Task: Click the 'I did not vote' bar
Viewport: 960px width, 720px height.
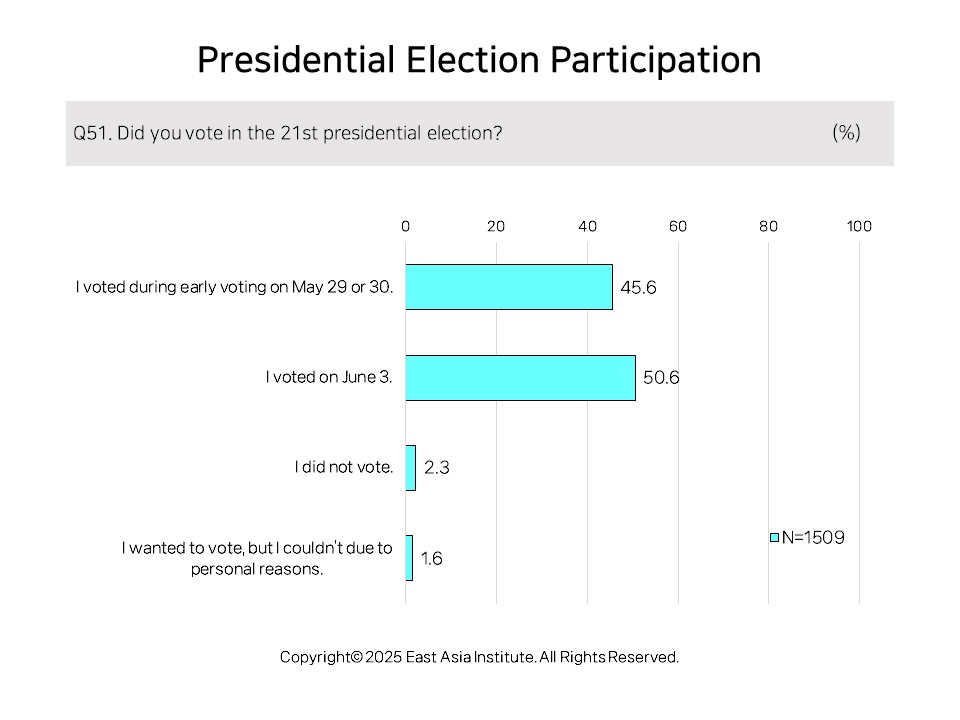Action: point(411,468)
